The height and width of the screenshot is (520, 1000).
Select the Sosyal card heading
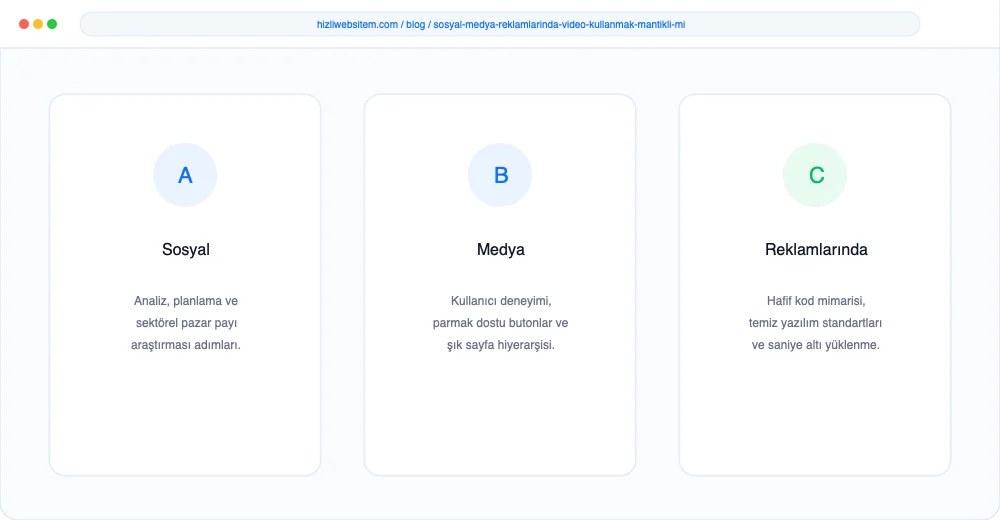tap(186, 249)
